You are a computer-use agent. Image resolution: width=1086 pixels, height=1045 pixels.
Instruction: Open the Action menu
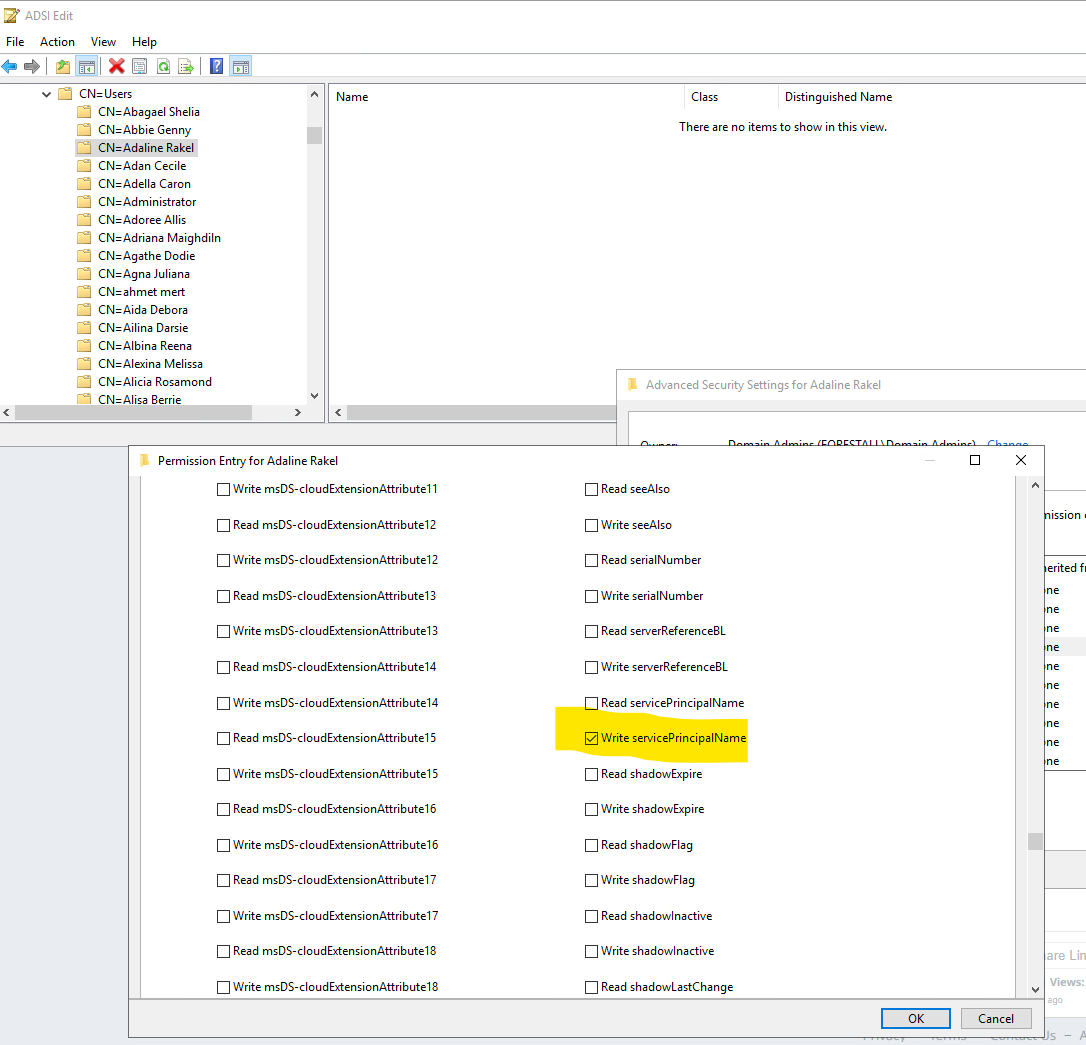coord(57,42)
